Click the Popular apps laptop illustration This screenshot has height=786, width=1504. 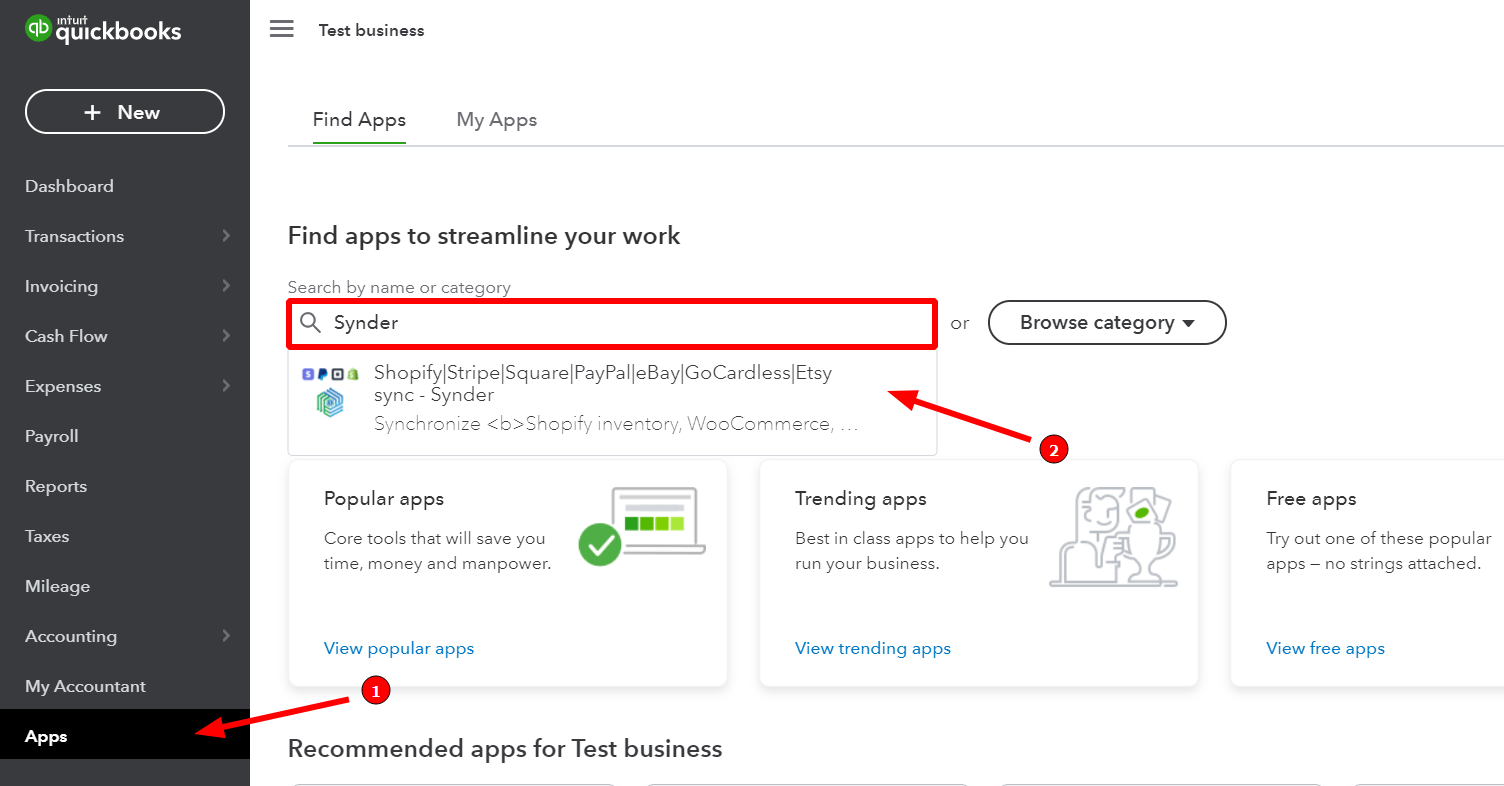[642, 526]
